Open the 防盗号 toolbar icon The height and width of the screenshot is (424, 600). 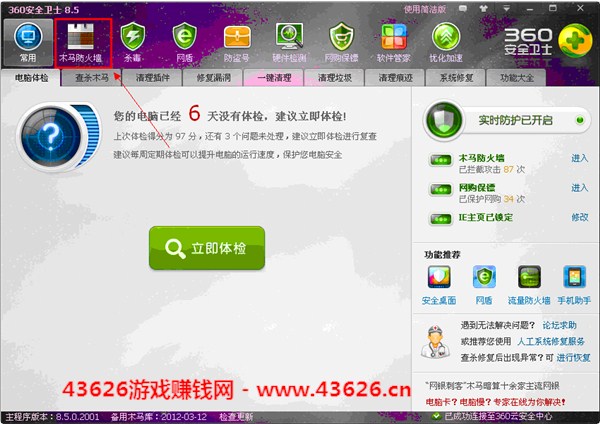click(237, 43)
